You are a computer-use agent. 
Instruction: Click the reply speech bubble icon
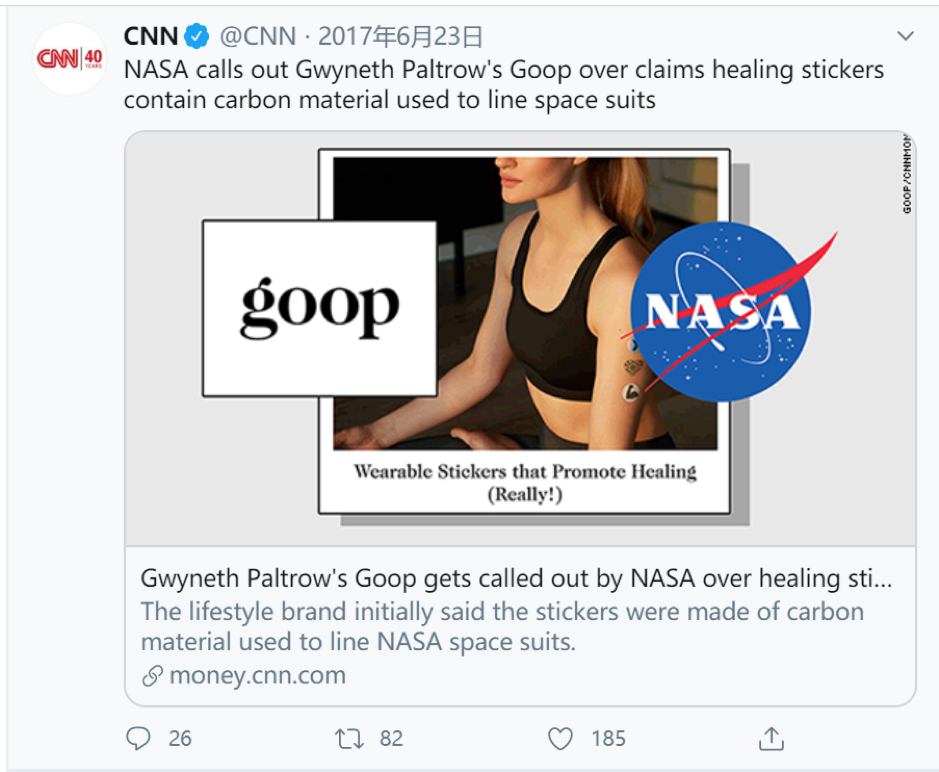point(139,739)
